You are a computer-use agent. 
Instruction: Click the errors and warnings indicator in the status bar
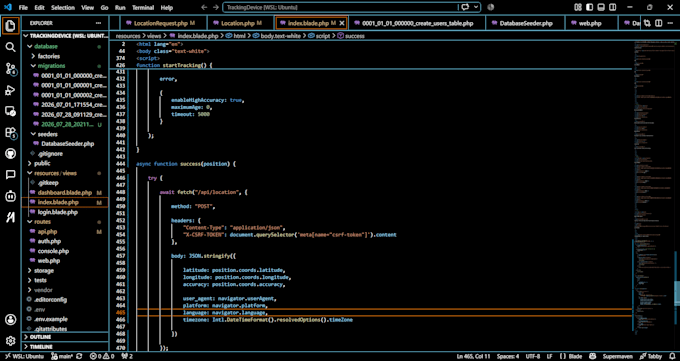[102, 356]
